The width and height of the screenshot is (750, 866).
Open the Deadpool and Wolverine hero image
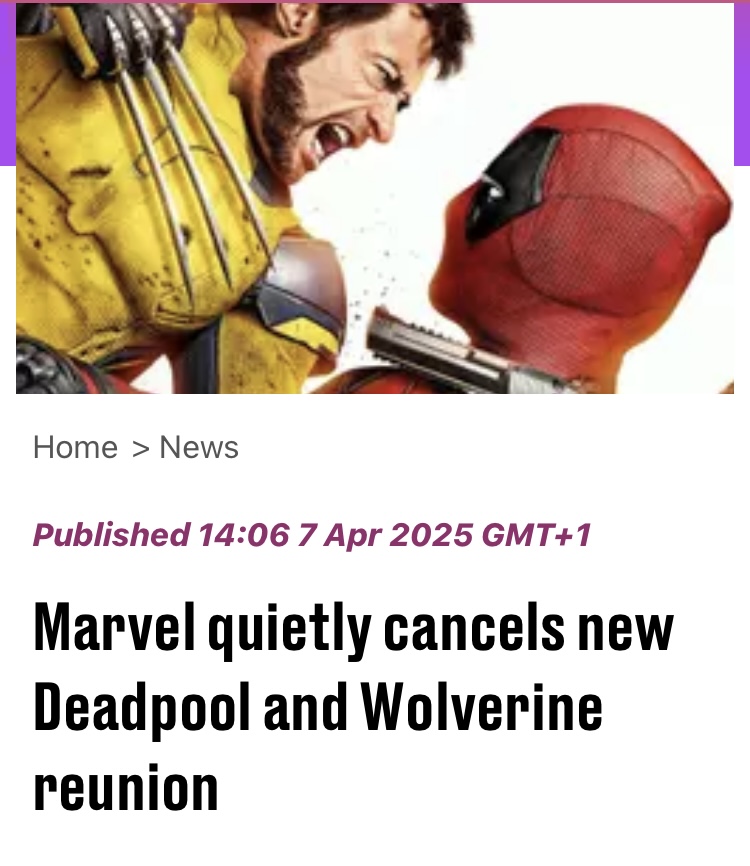[x=375, y=198]
